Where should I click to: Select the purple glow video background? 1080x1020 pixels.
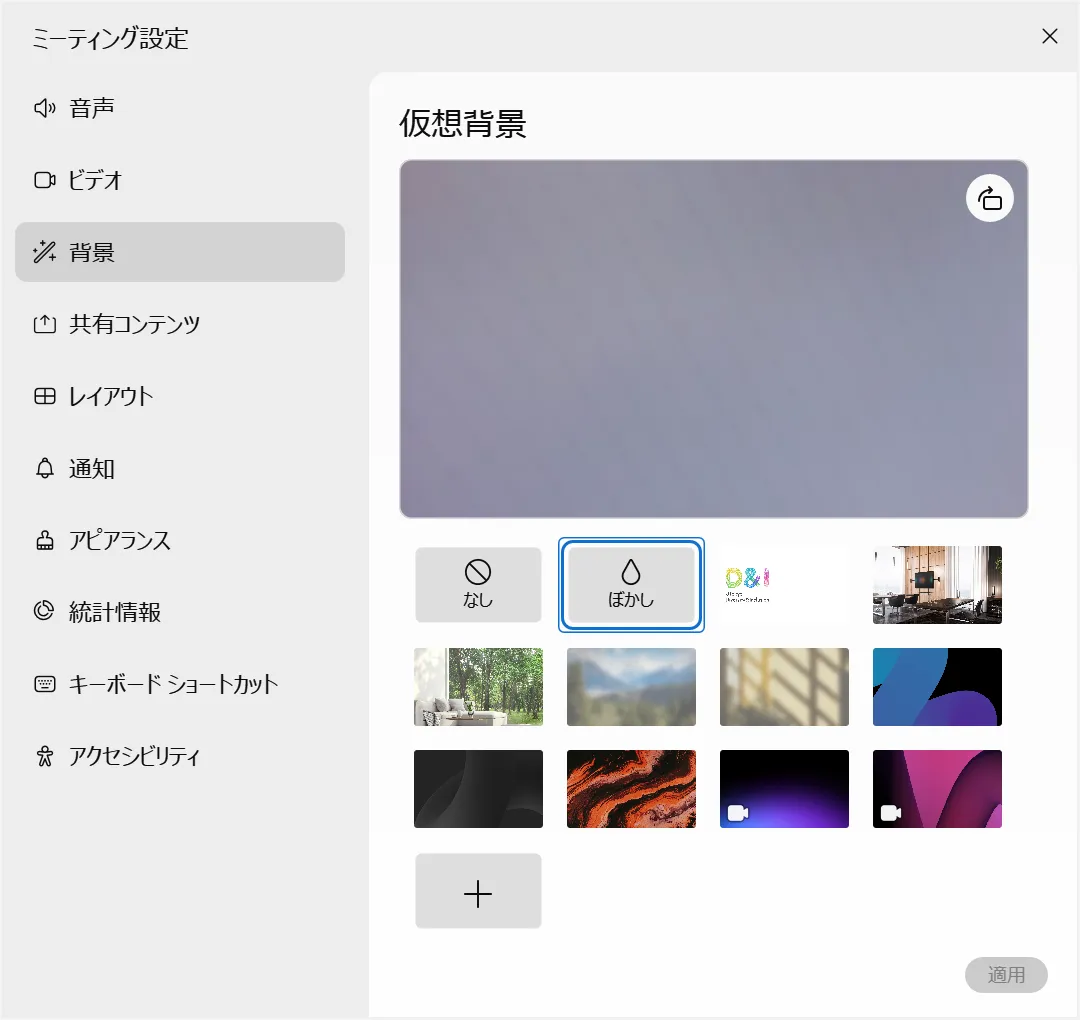tap(784, 789)
